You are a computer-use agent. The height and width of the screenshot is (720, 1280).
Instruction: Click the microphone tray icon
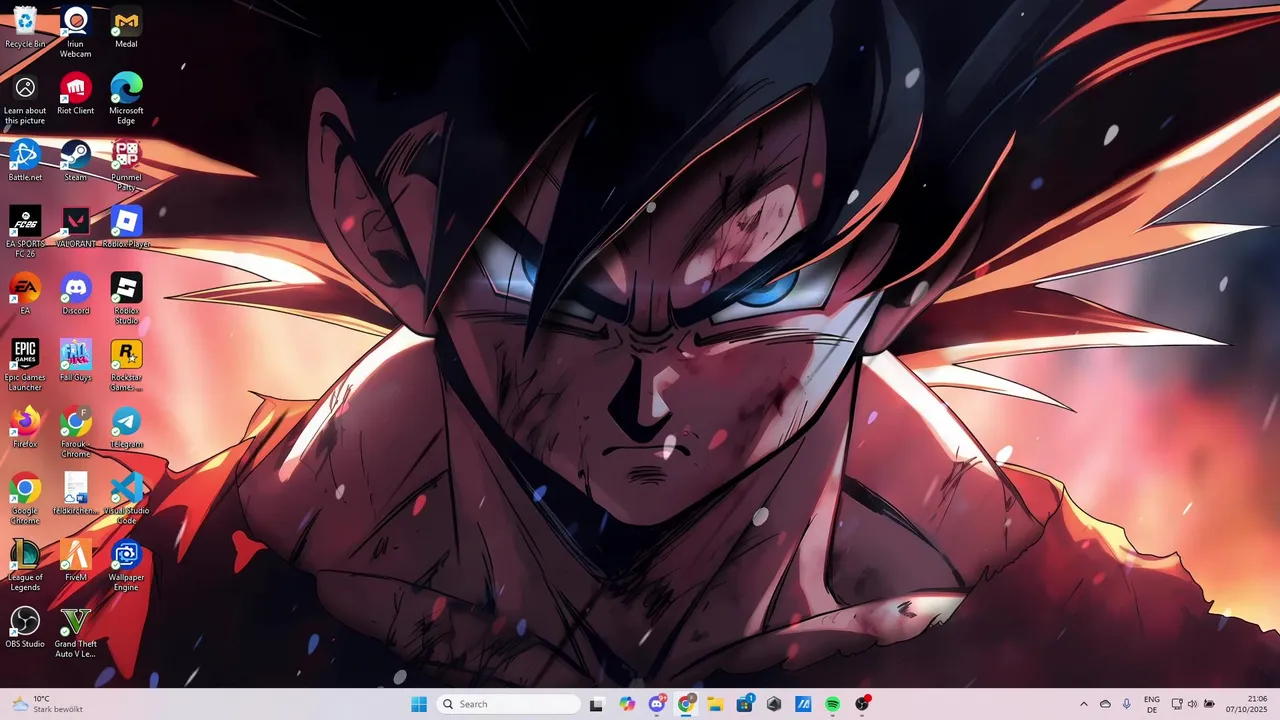(x=1127, y=704)
